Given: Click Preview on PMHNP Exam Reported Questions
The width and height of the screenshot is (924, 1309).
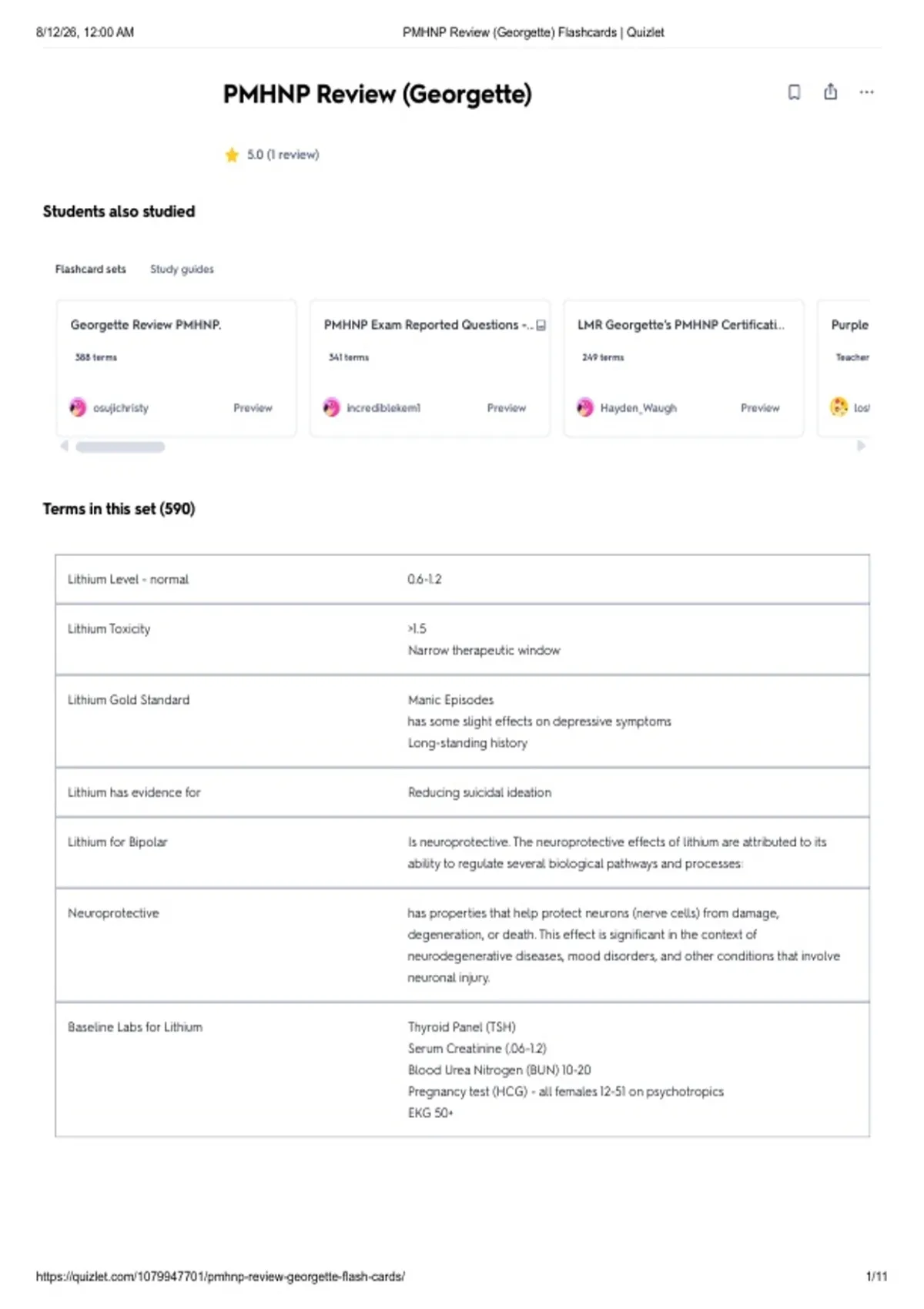Looking at the screenshot, I should click(x=506, y=408).
